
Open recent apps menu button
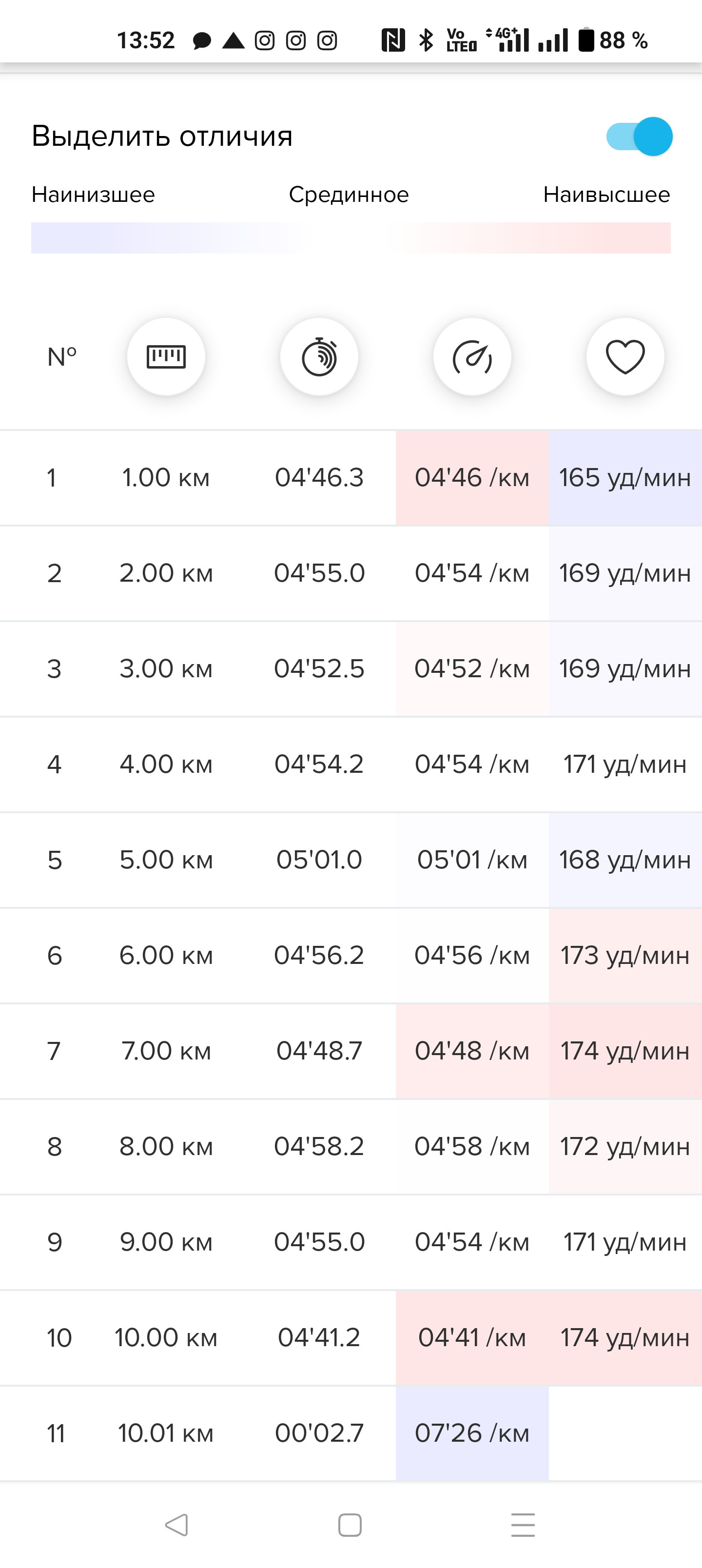(x=523, y=1525)
